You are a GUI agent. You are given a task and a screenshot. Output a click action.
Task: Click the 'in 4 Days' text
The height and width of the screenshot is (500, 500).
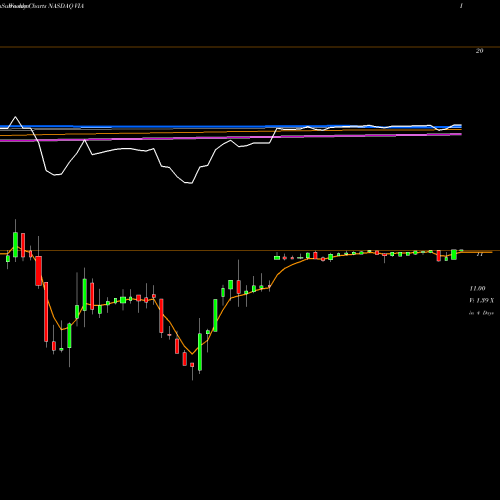click(x=481, y=313)
